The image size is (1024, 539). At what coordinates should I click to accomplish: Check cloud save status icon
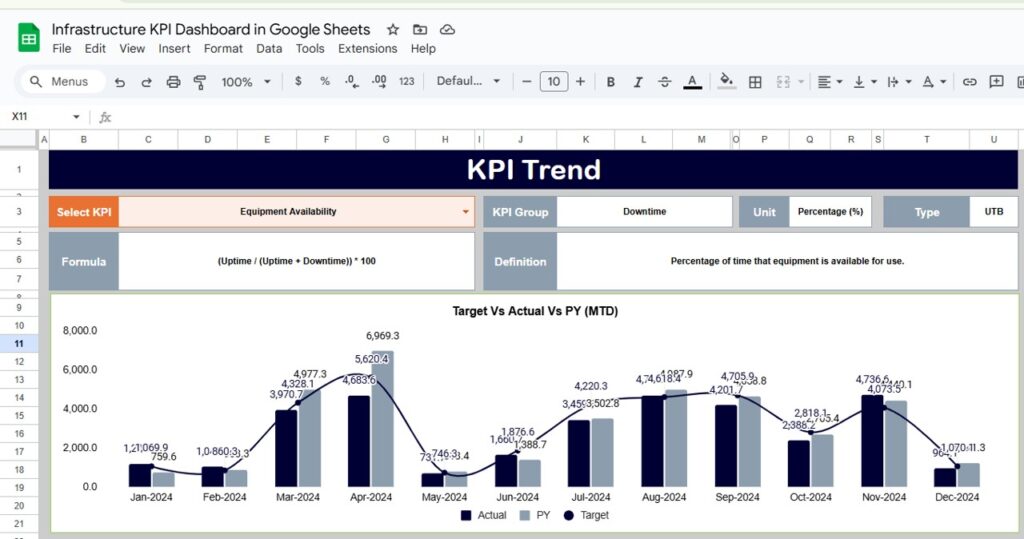tap(447, 29)
